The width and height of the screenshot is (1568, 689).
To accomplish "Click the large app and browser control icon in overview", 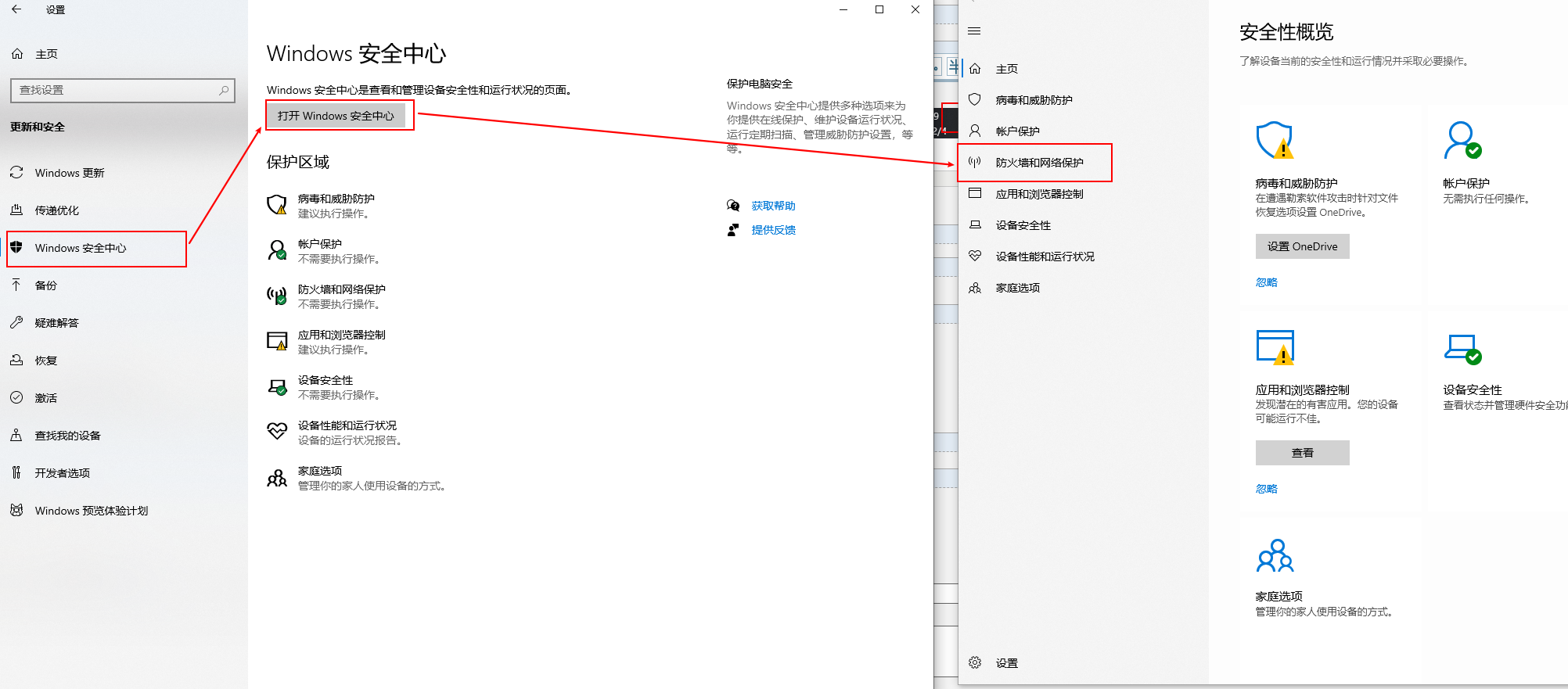I will pos(1275,347).
